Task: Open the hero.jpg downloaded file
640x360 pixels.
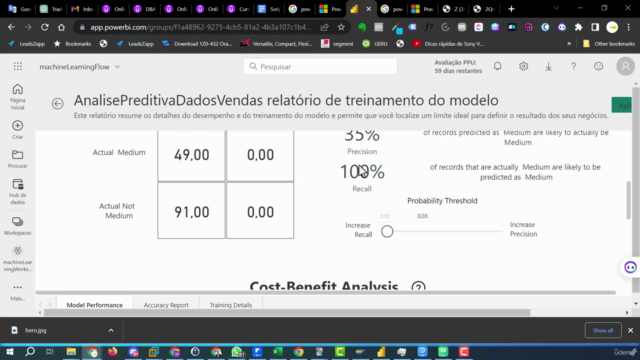Action: tap(36, 330)
